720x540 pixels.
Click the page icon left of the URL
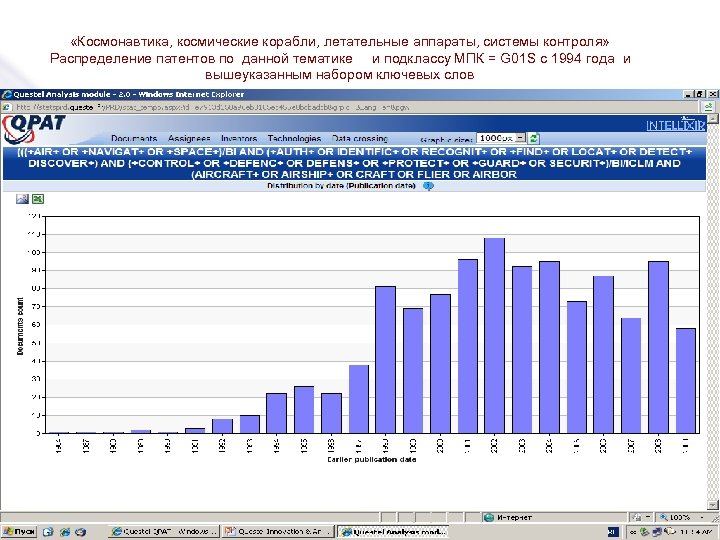pyautogui.click(x=6, y=107)
